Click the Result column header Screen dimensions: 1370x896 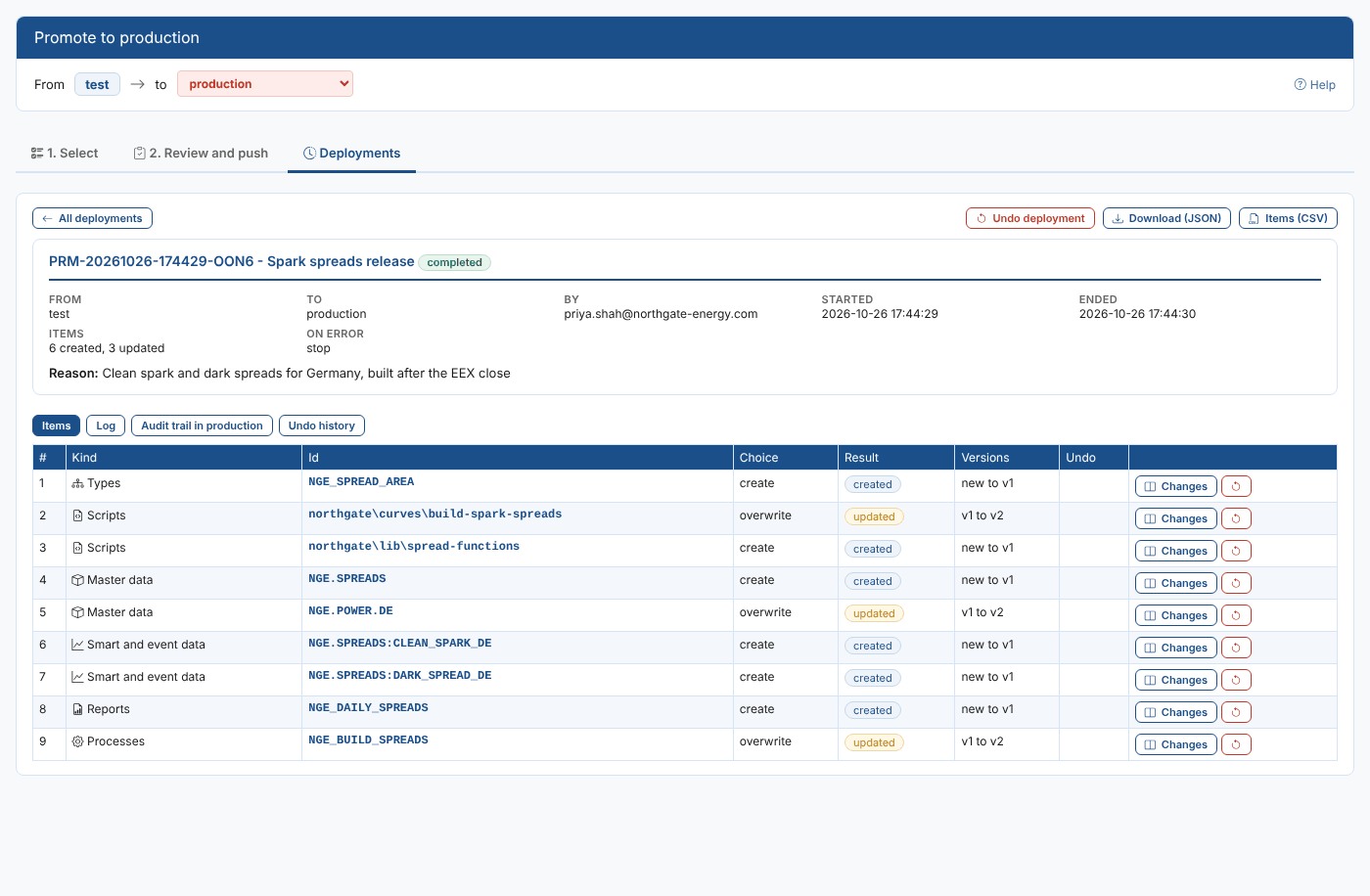pyautogui.click(x=895, y=458)
